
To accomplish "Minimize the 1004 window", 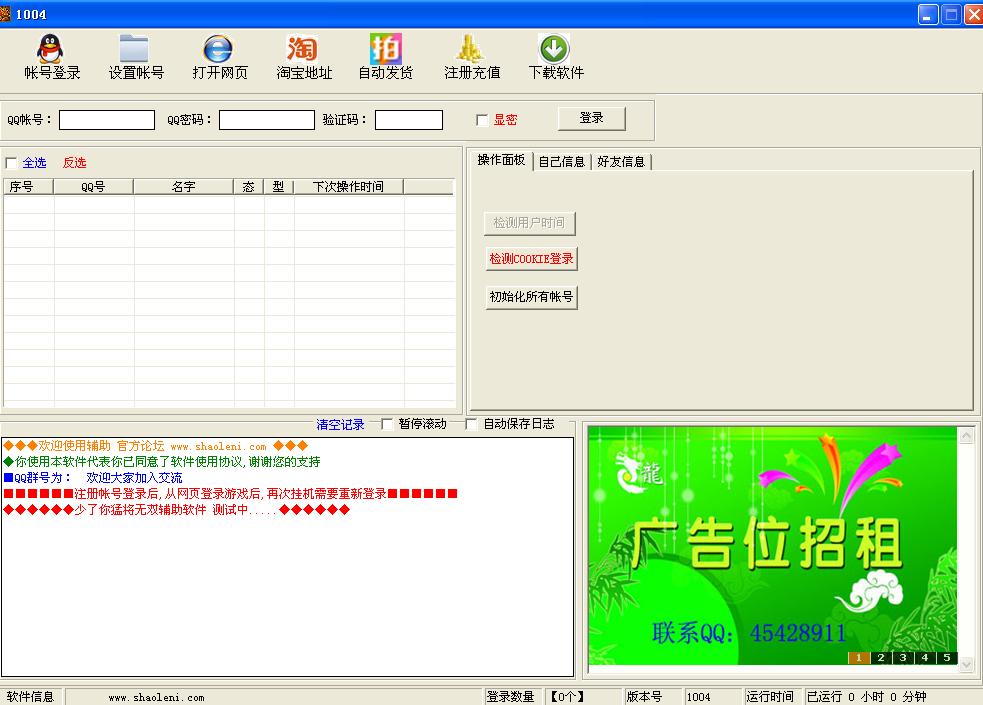I will pos(928,14).
